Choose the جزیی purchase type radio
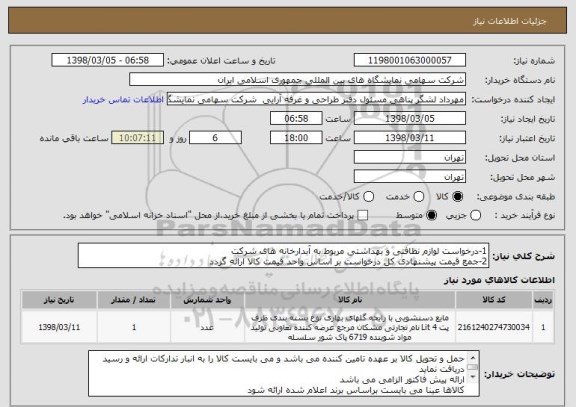The width and height of the screenshot is (576, 407). tap(475, 216)
